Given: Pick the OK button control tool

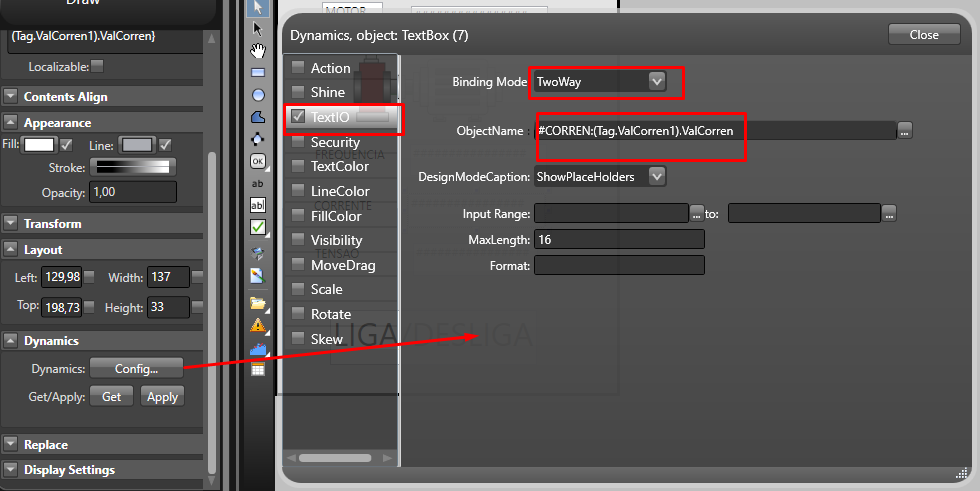Looking at the screenshot, I should [x=258, y=161].
